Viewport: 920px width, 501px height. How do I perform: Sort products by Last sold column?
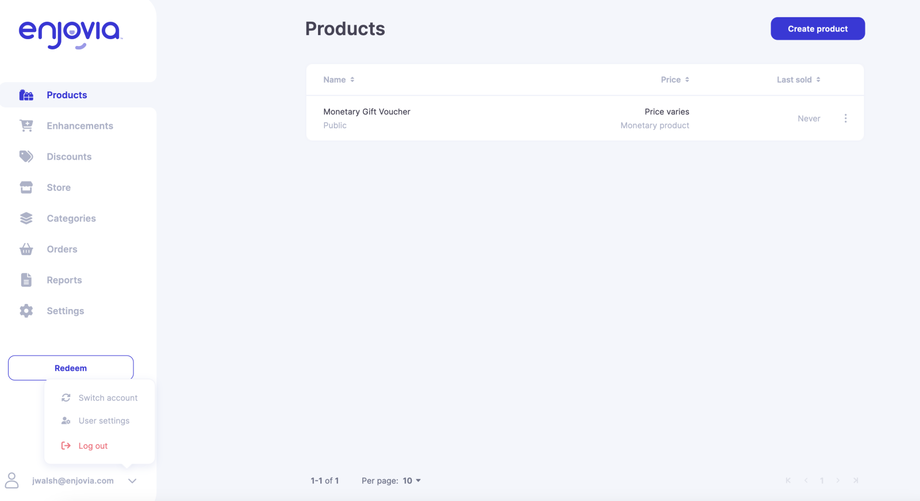[x=799, y=80]
